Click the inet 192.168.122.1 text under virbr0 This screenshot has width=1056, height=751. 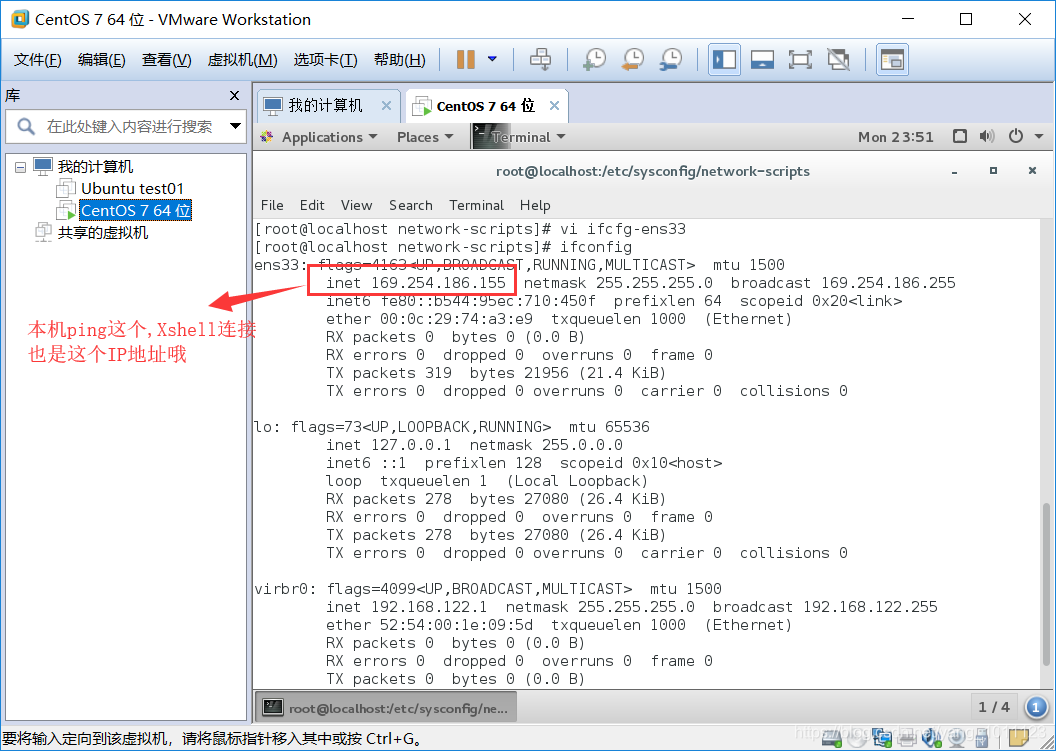click(x=406, y=607)
